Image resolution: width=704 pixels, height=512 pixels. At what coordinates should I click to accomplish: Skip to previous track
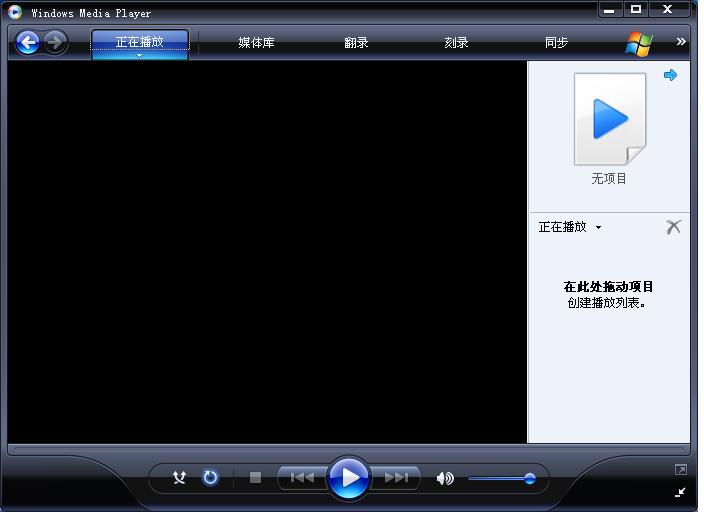(302, 477)
